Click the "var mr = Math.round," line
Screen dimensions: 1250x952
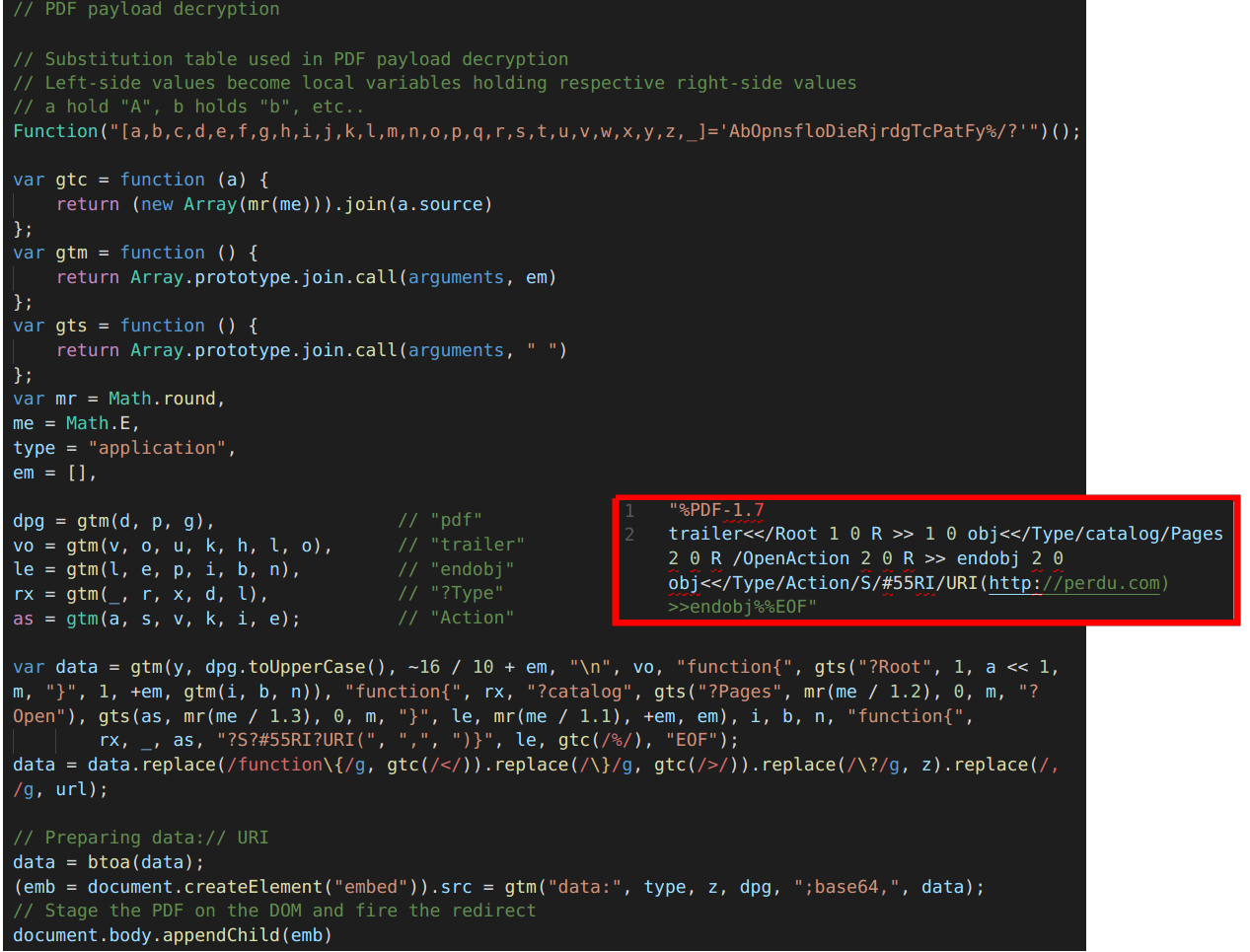click(x=119, y=399)
